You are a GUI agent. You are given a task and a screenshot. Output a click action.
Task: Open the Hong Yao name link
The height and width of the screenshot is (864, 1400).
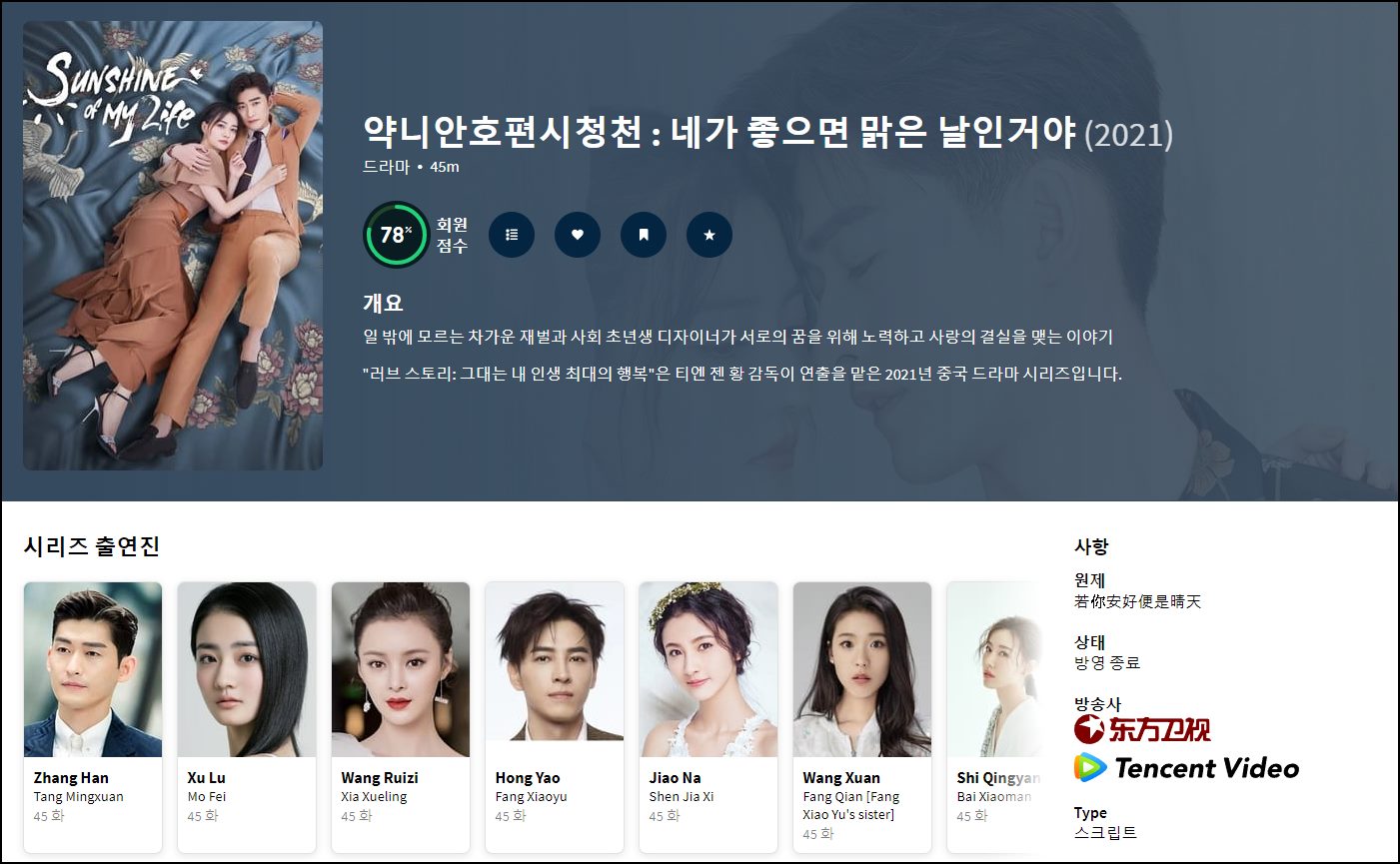click(x=528, y=777)
